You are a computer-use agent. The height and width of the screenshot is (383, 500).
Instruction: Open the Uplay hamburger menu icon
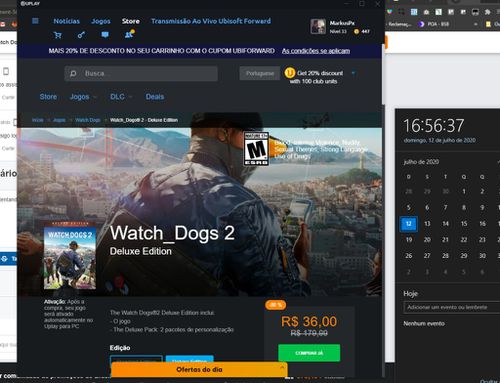(35, 21)
